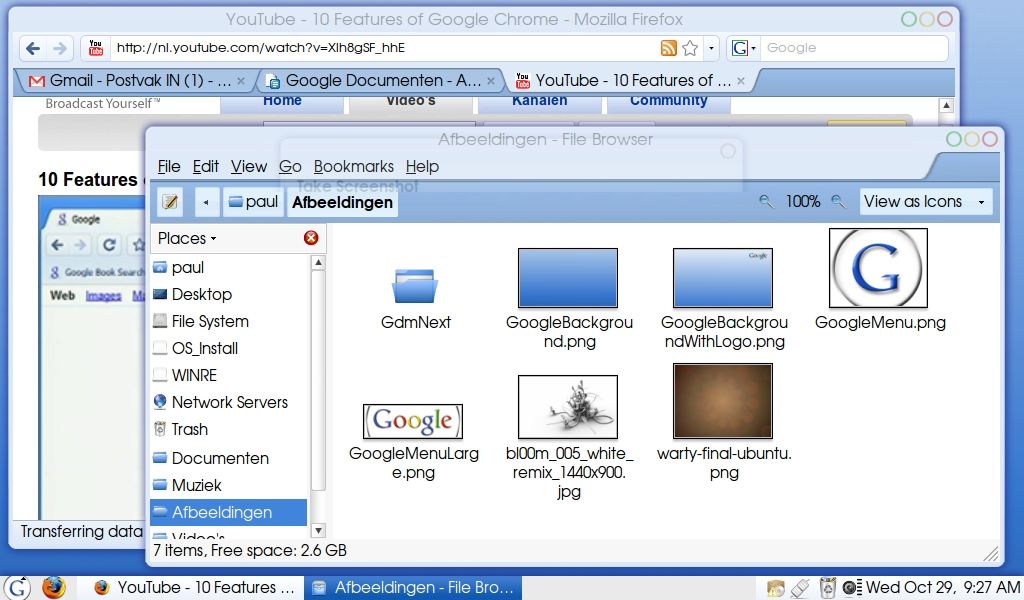Viewport: 1024px width, 600px height.
Task: Close the Places side pane
Action: point(311,238)
